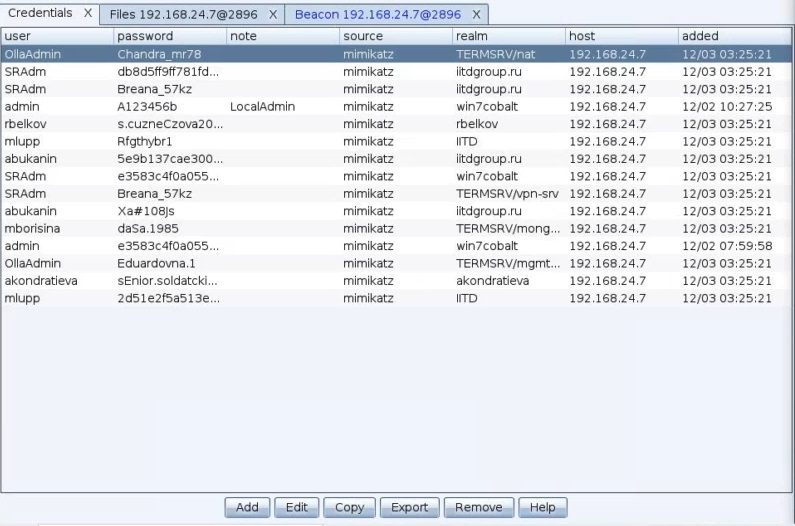Sort by the user column header
This screenshot has height=526, width=795.
[x=57, y=36]
